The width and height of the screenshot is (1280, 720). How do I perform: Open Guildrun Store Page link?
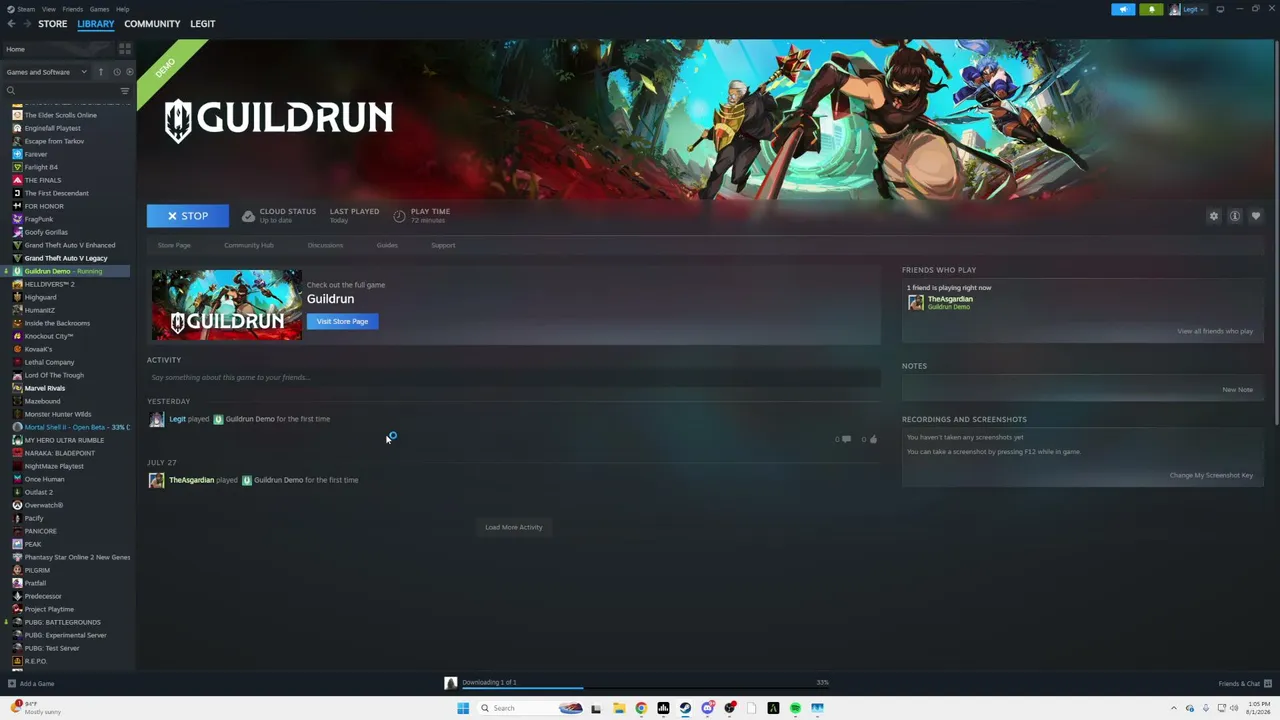[x=174, y=245]
